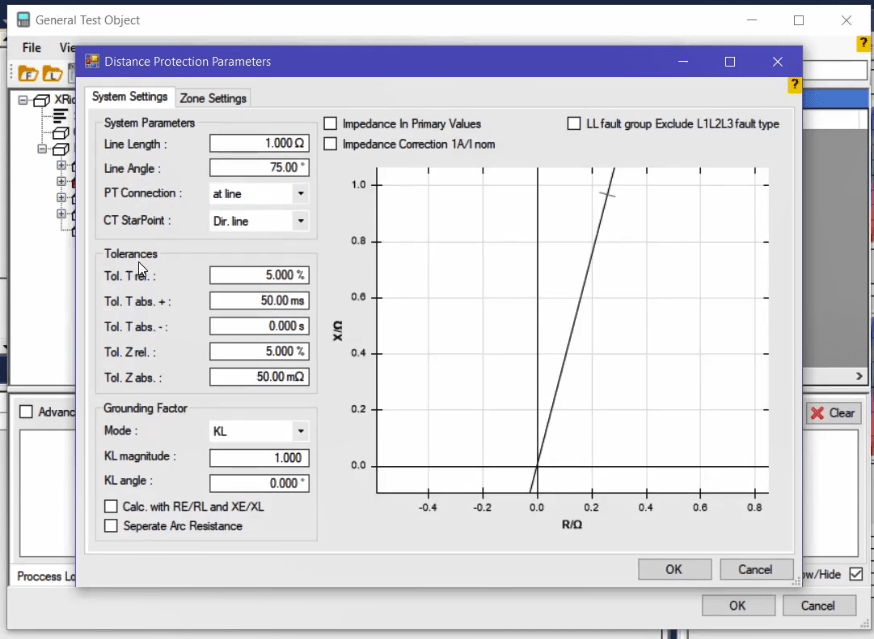
Task: Select the XRio root block icon
Action: coord(42,100)
